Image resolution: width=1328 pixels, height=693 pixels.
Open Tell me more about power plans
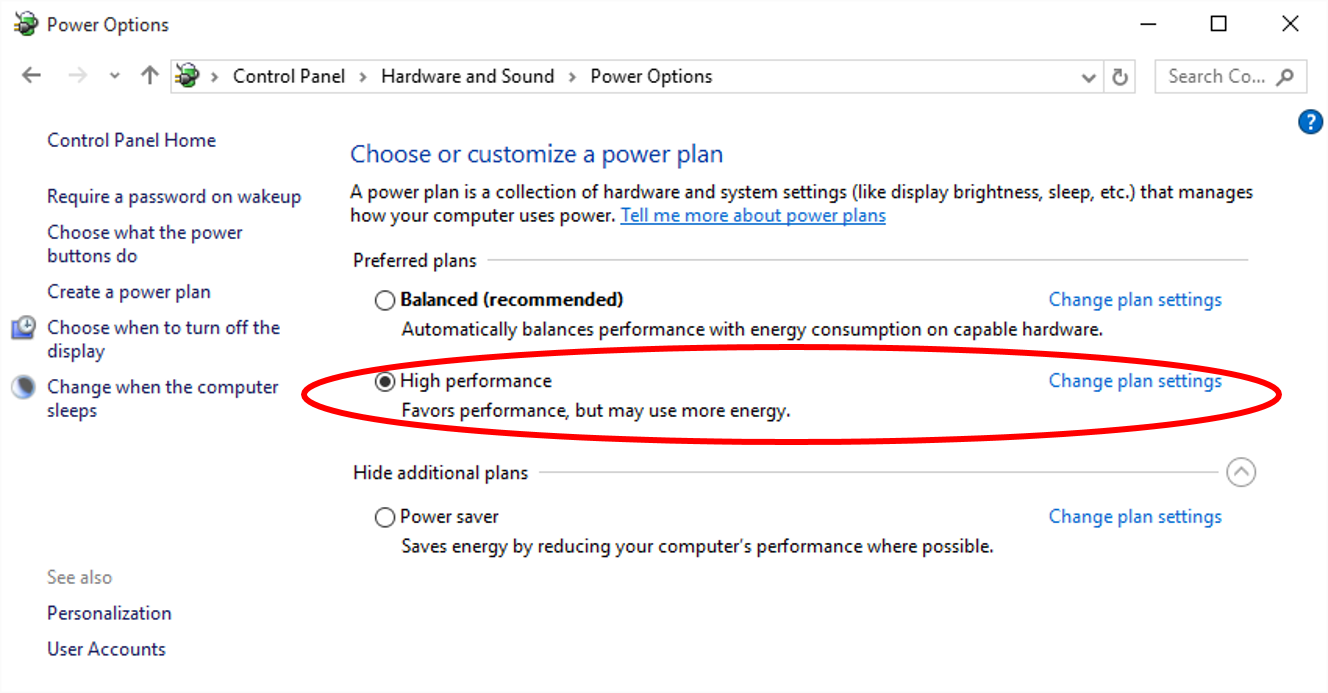tap(753, 215)
